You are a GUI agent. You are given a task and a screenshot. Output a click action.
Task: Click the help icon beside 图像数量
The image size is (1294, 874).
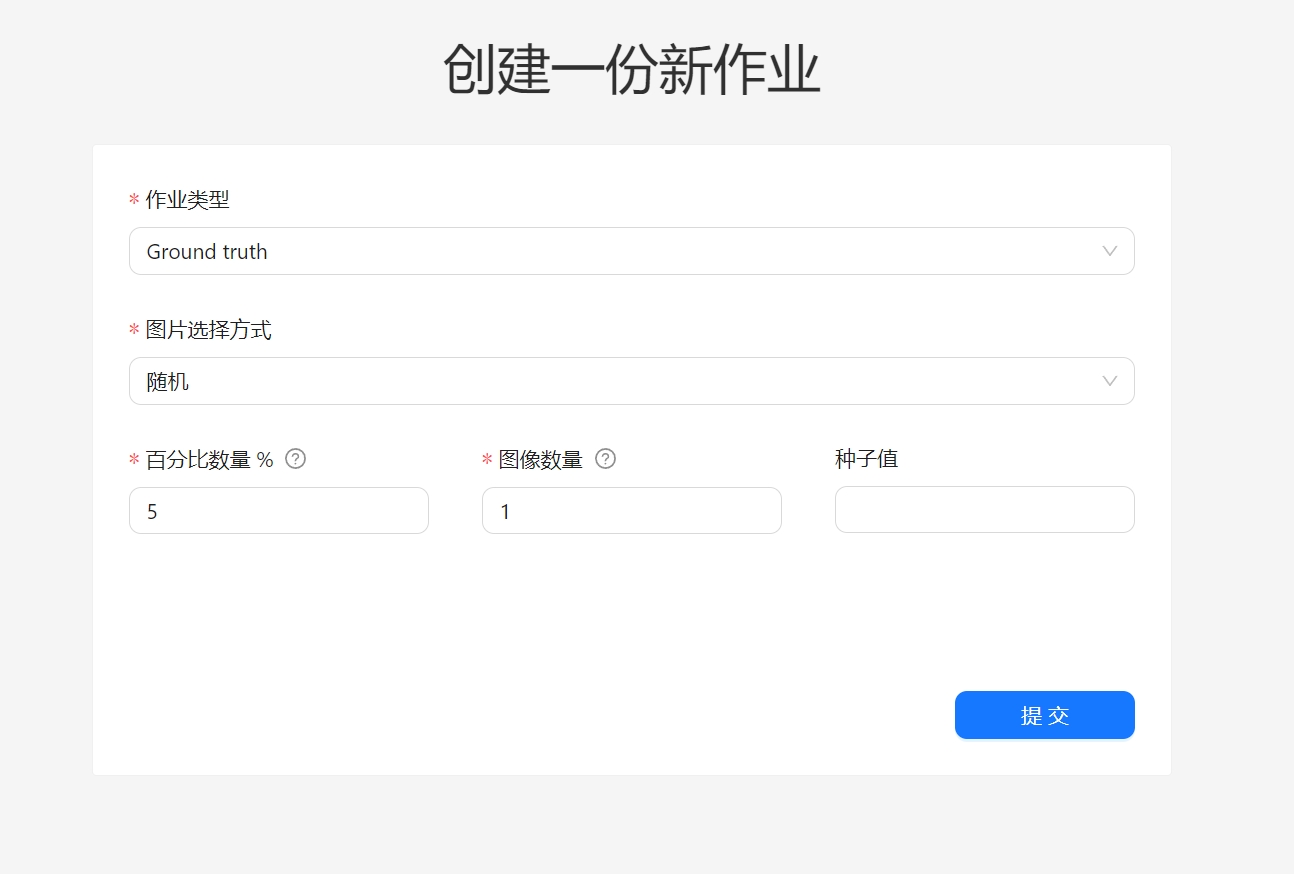605,459
